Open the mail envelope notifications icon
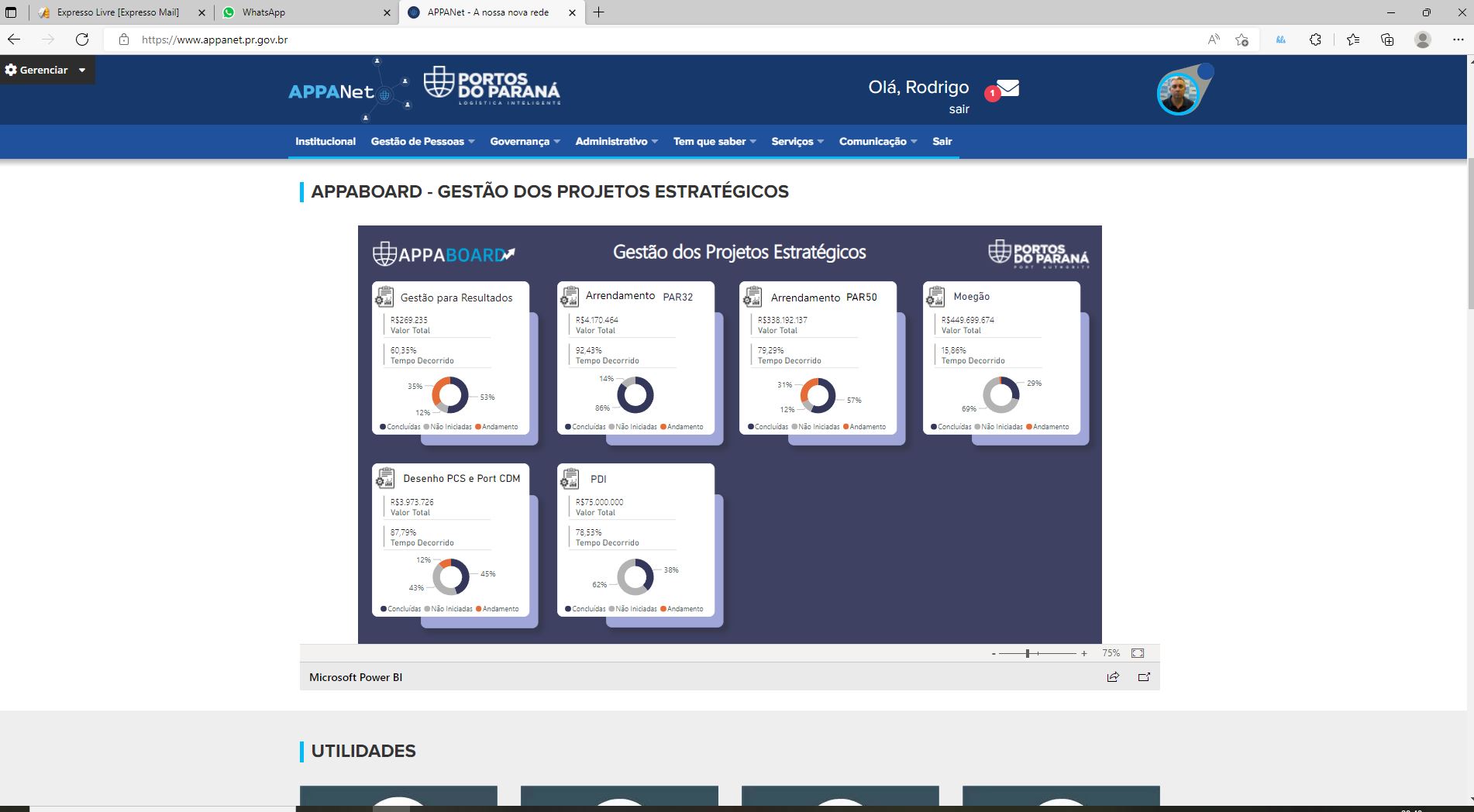 point(1007,89)
